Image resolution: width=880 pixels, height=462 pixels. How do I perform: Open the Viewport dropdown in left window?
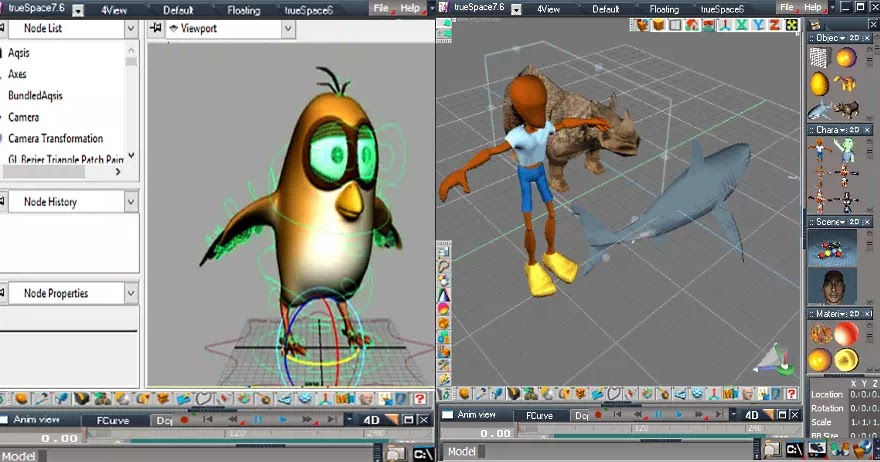coord(287,29)
